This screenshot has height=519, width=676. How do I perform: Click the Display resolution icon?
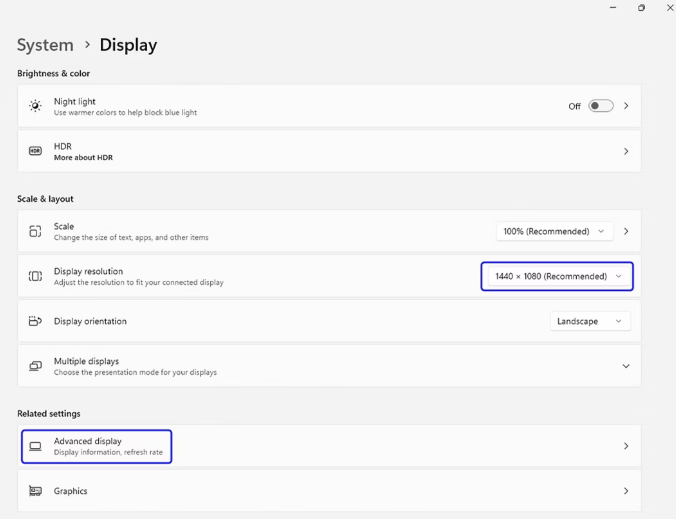(35, 276)
